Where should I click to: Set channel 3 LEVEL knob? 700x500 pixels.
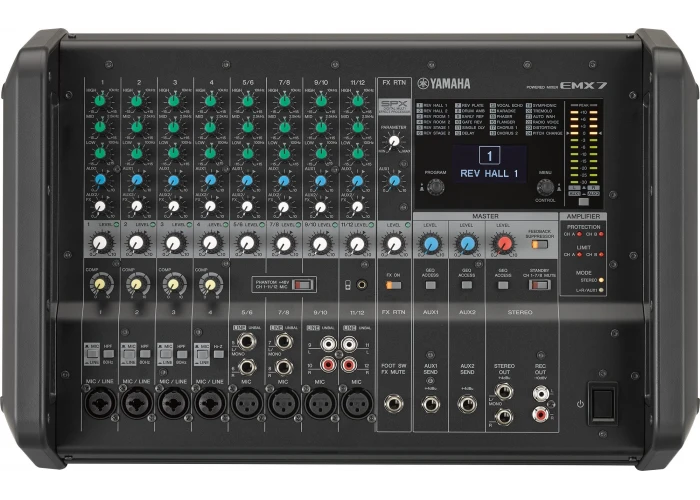pos(173,243)
